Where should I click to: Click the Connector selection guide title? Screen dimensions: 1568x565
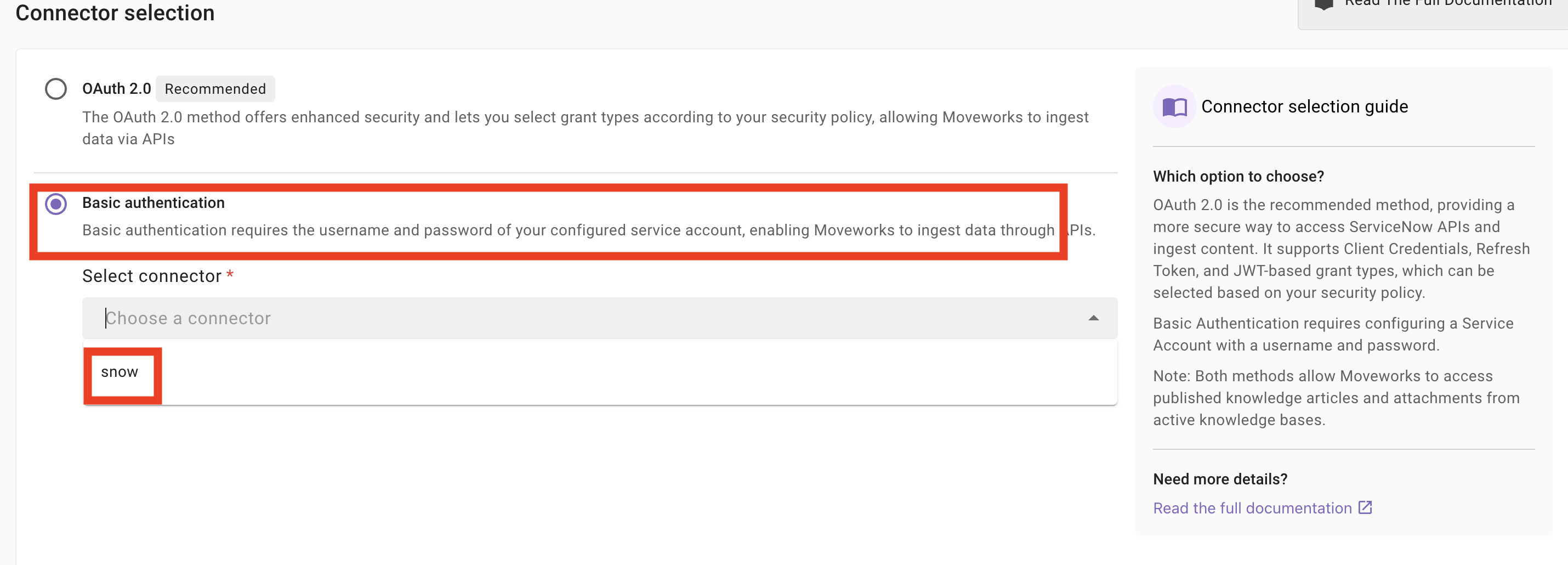coord(1304,106)
